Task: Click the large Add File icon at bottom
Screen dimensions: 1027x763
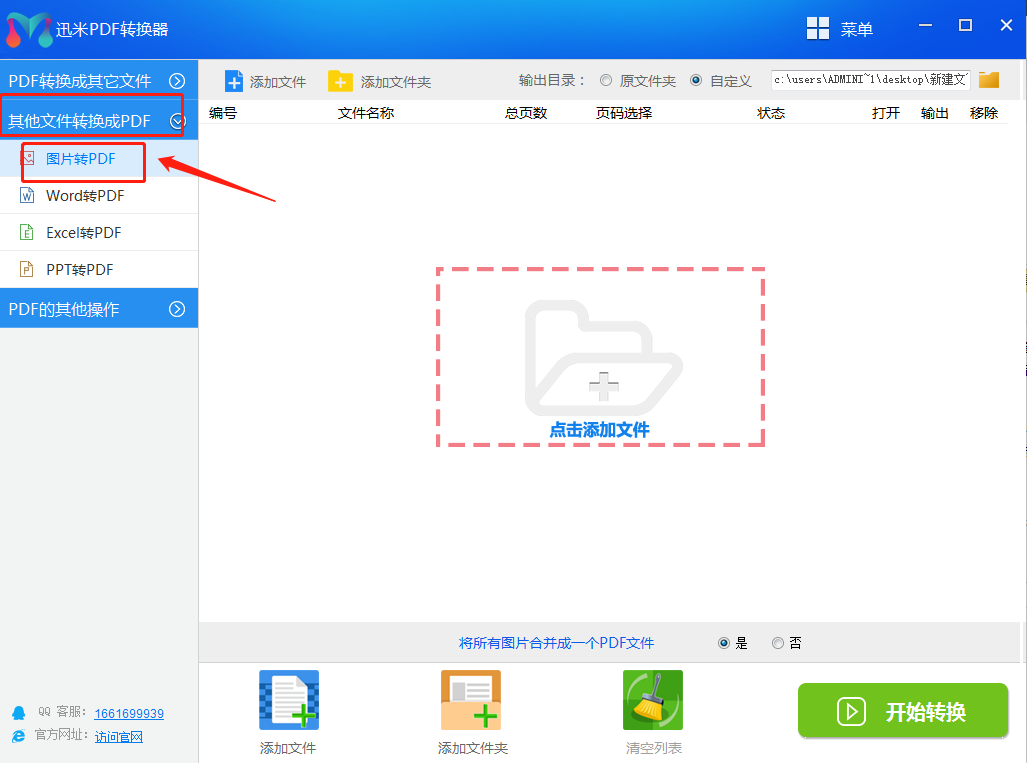Action: [289, 700]
